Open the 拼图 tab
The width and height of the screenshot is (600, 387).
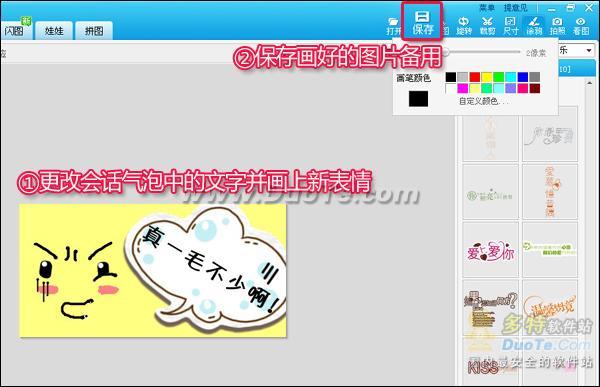click(x=94, y=30)
